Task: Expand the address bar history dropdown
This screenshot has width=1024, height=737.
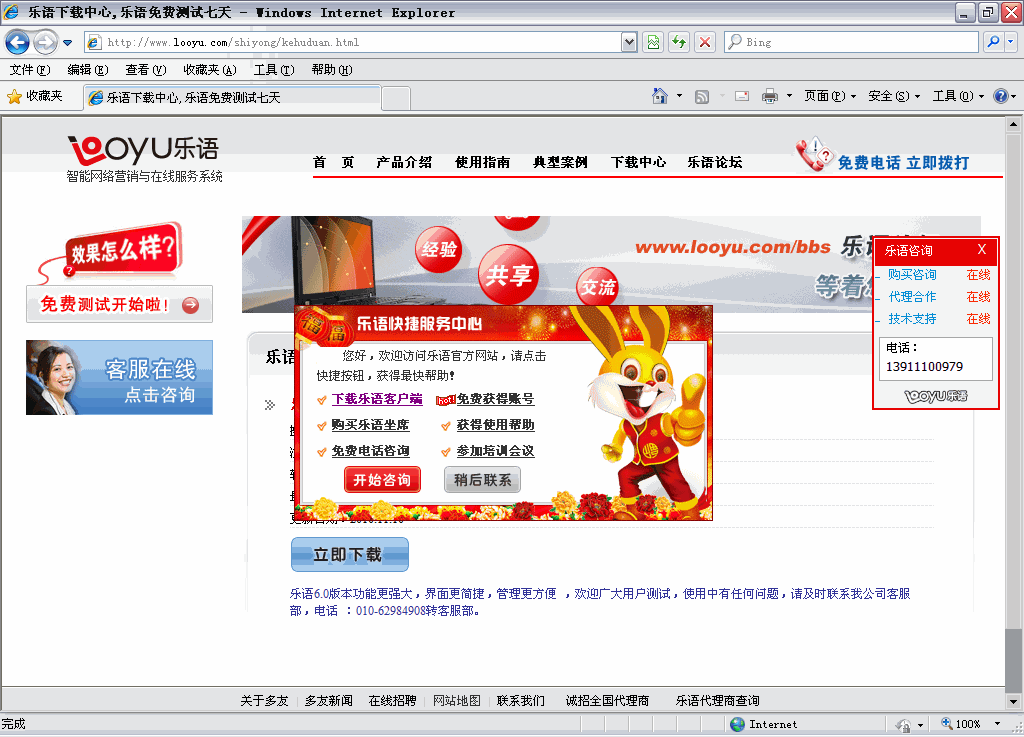Action: tap(629, 42)
